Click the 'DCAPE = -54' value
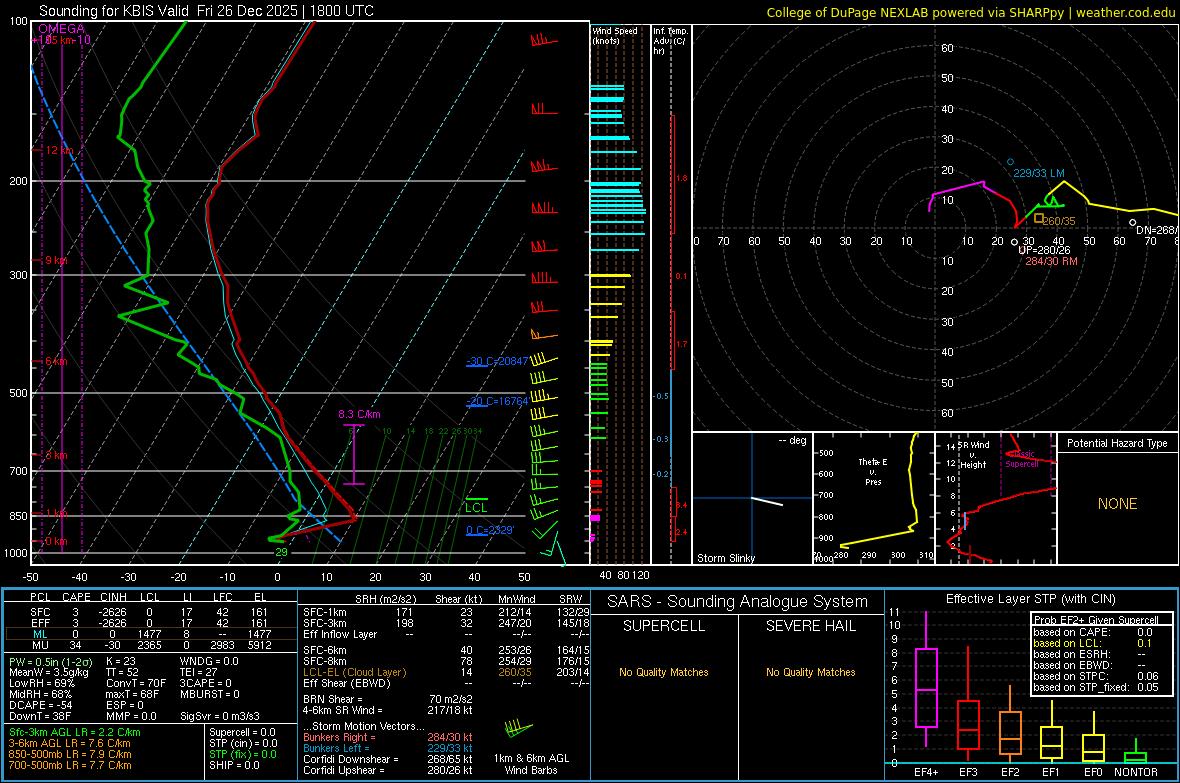This screenshot has width=1180, height=783. pyautogui.click(x=40, y=705)
